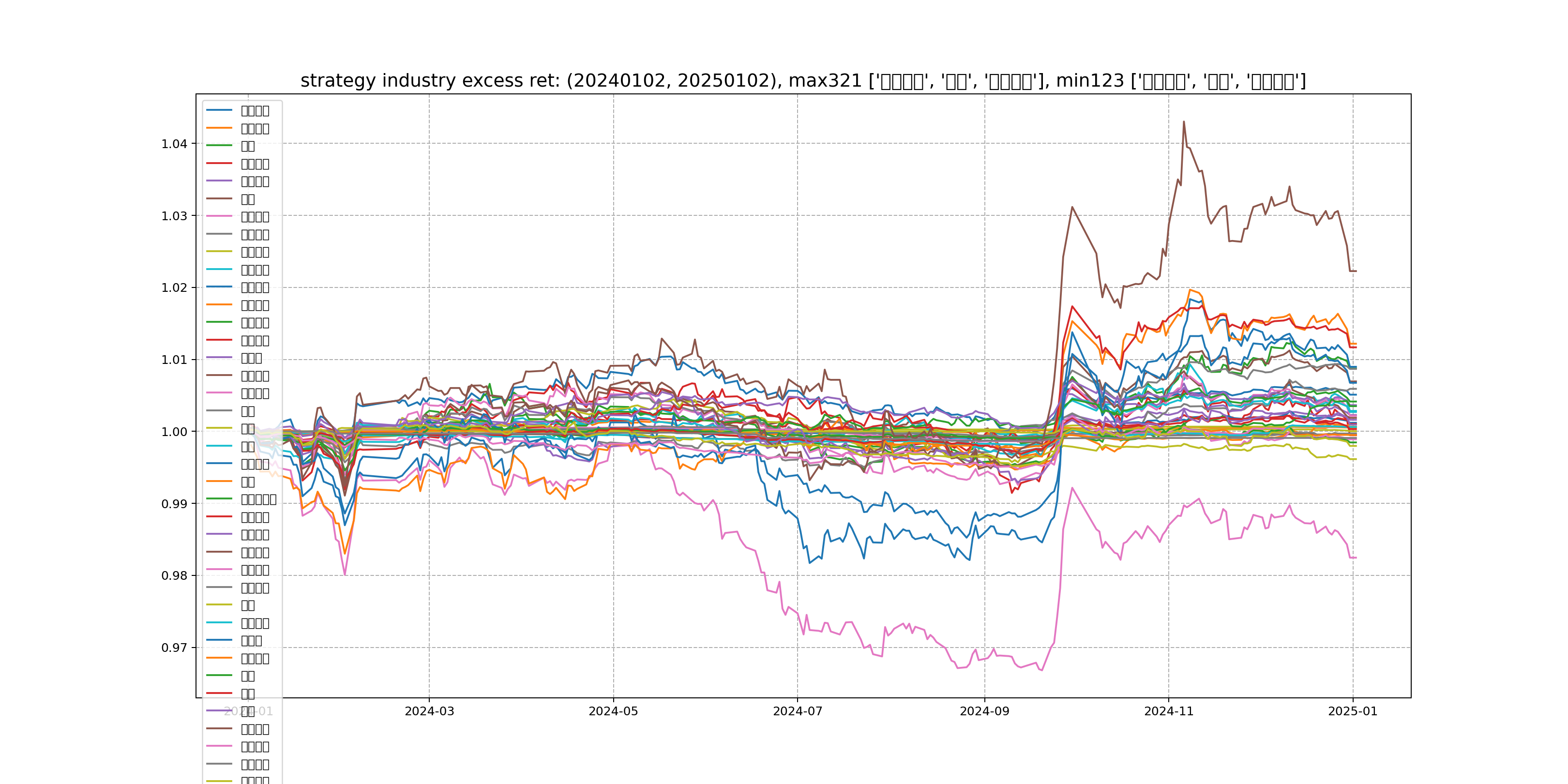The image size is (1568, 784).
Task: Click the 2024-07 x-axis date label
Action: (x=798, y=711)
